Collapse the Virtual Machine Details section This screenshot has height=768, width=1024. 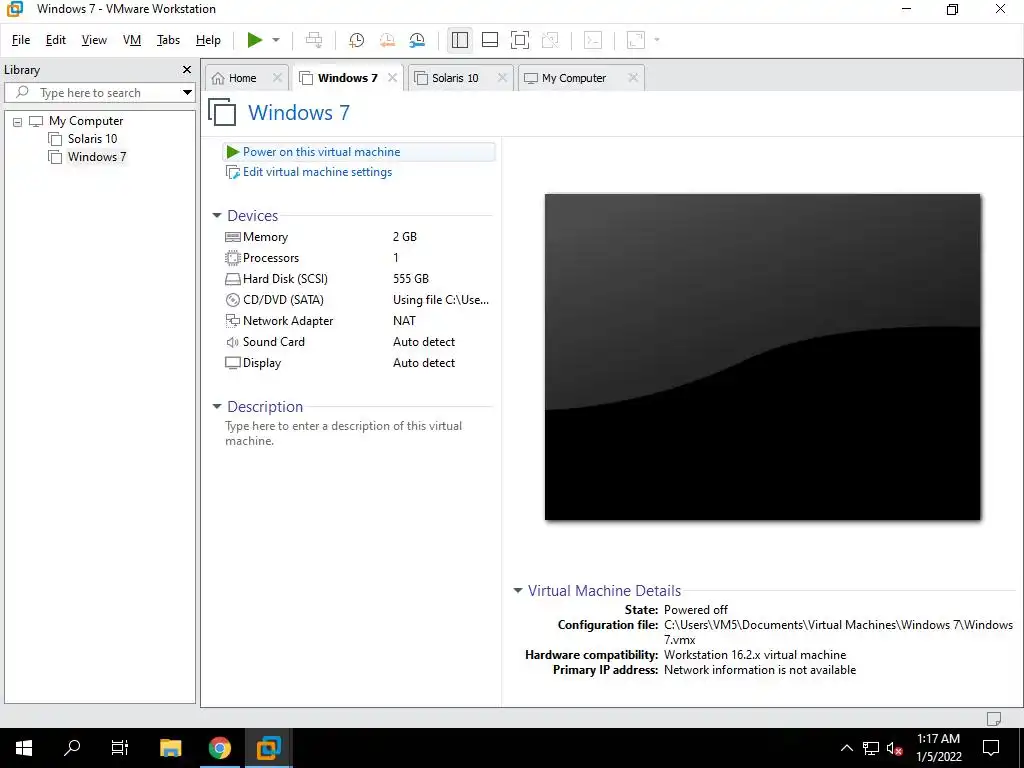[518, 590]
